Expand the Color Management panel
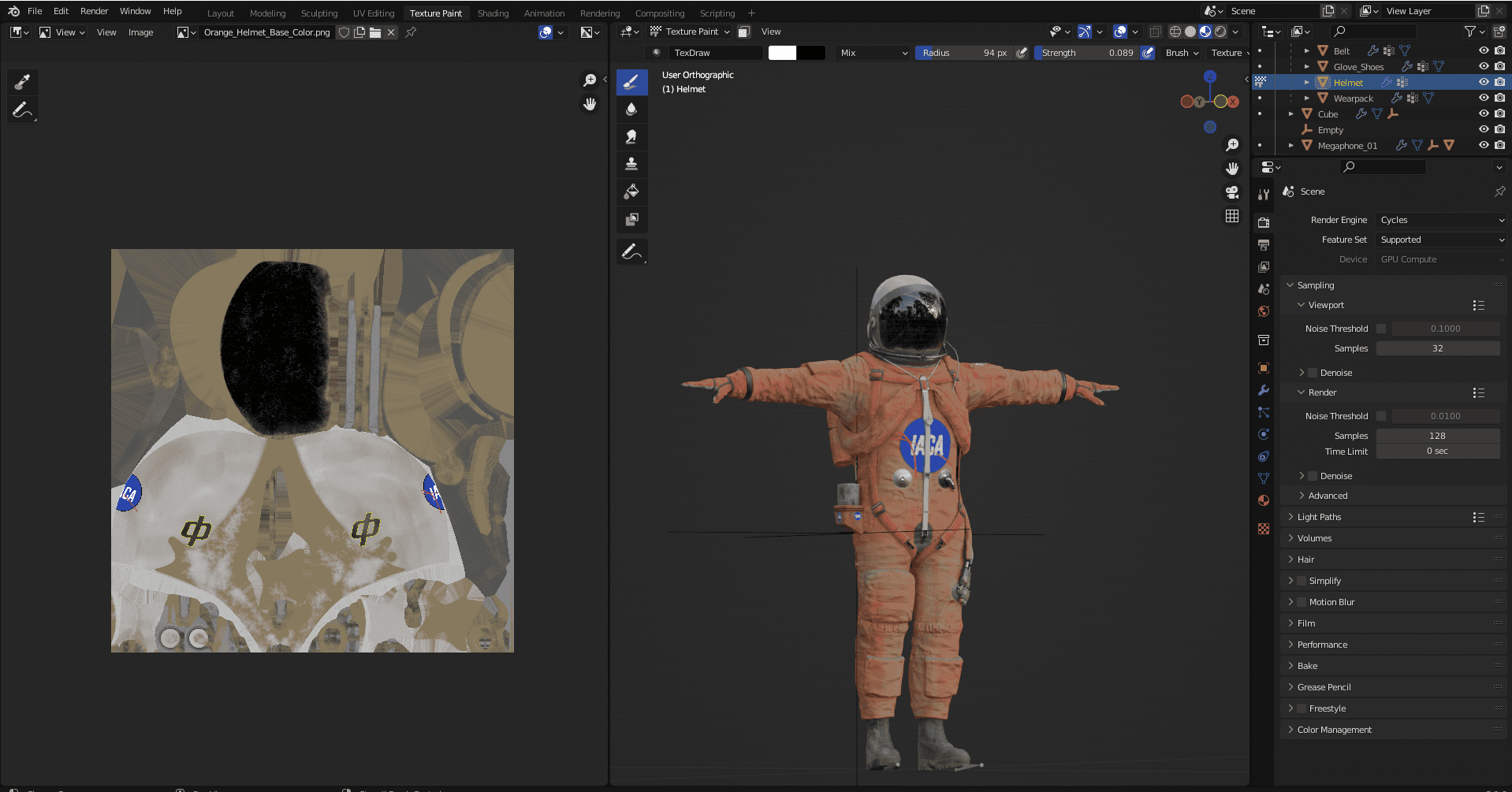The height and width of the screenshot is (792, 1512). [x=1334, y=730]
